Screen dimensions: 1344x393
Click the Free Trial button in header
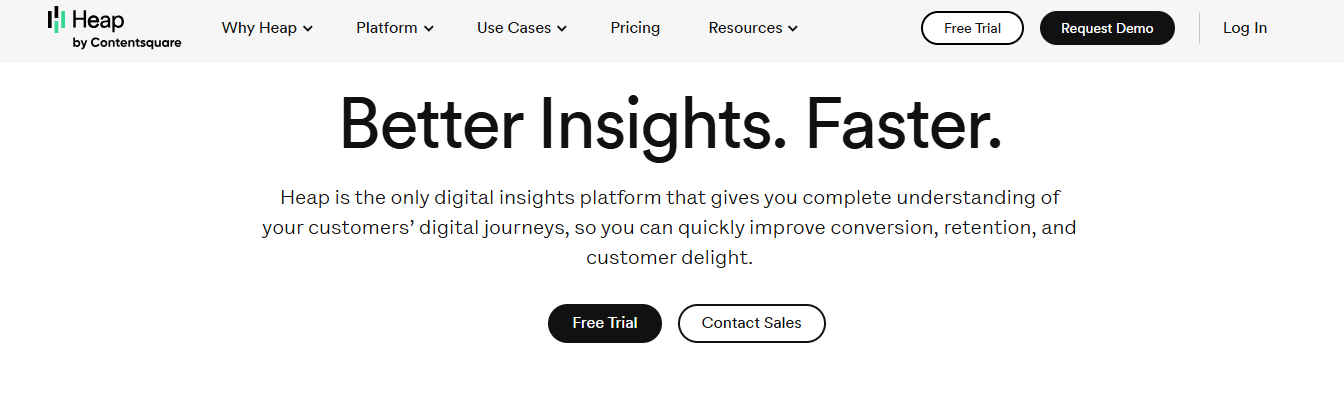pyautogui.click(x=972, y=28)
